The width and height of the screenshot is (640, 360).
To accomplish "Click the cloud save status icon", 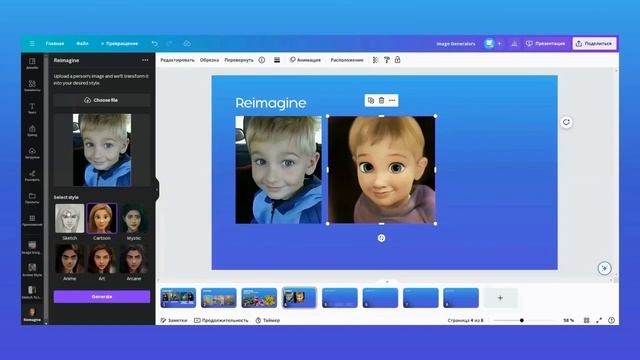I will pos(187,43).
